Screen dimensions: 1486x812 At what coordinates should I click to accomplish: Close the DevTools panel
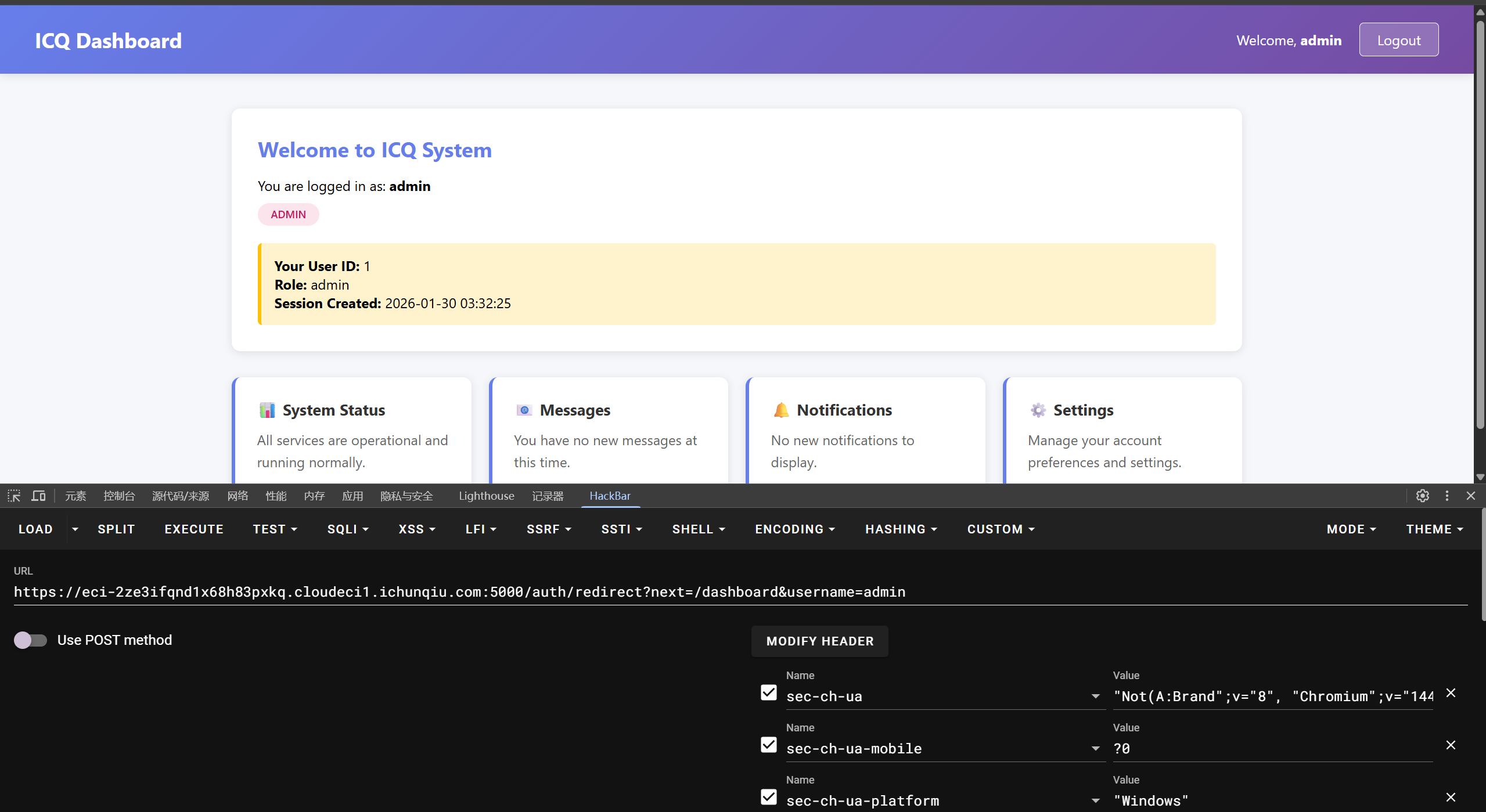point(1470,496)
